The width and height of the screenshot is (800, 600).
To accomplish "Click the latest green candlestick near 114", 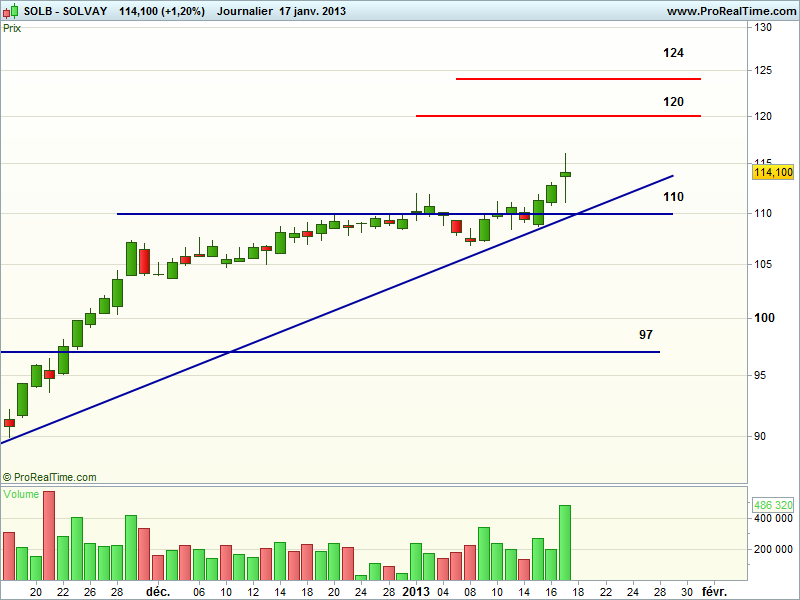I will (565, 174).
